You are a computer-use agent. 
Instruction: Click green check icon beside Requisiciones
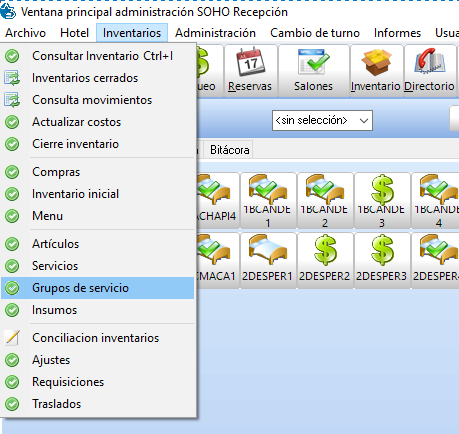[x=12, y=382]
